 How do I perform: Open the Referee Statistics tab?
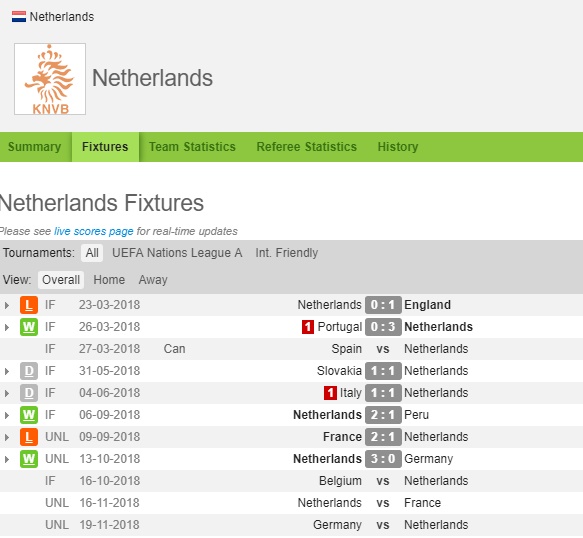pos(306,147)
